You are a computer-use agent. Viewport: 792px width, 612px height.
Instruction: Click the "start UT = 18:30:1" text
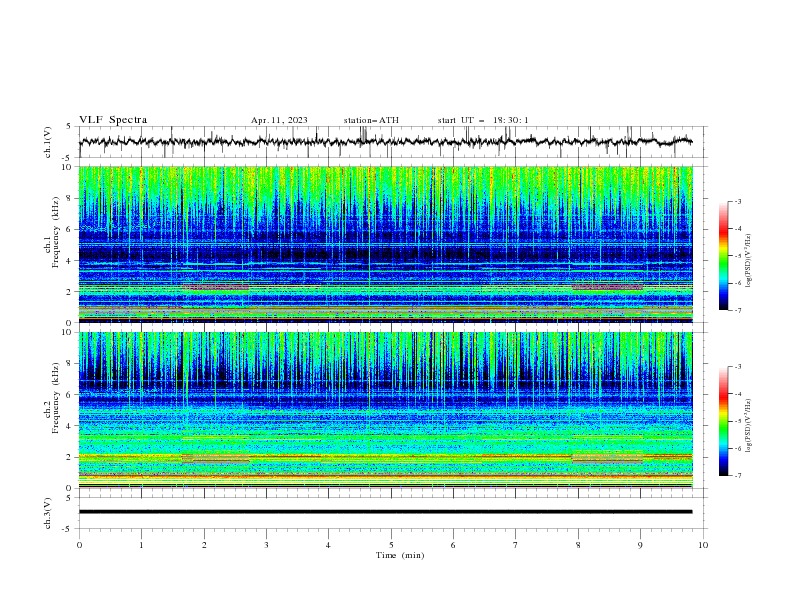[x=483, y=120]
